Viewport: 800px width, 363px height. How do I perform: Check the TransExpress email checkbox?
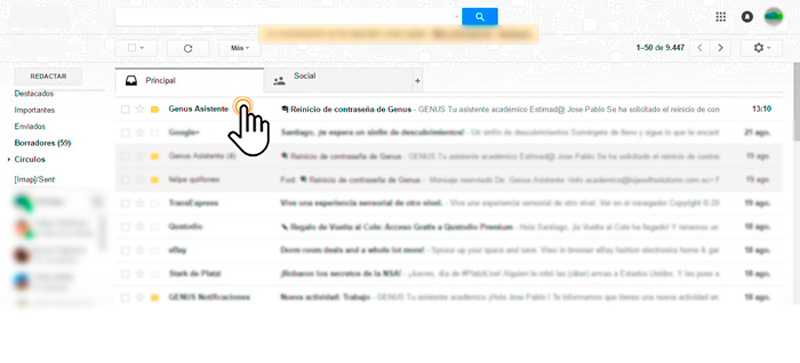[x=125, y=203]
